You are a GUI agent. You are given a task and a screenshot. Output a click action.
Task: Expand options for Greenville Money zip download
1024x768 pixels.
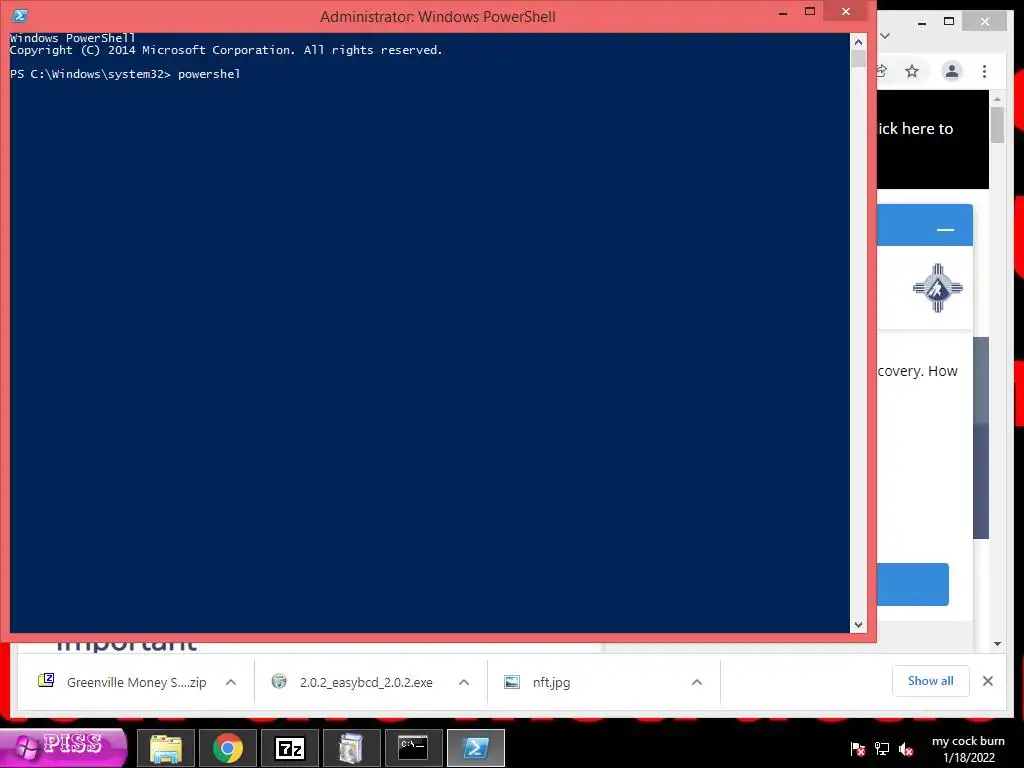pyautogui.click(x=231, y=682)
